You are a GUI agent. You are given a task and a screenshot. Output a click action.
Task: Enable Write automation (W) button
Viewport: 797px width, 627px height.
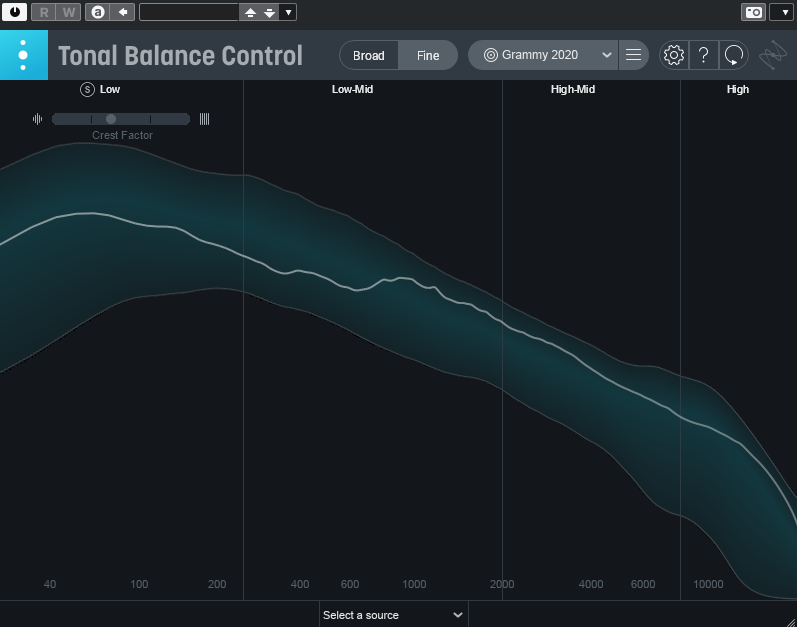[x=69, y=12]
